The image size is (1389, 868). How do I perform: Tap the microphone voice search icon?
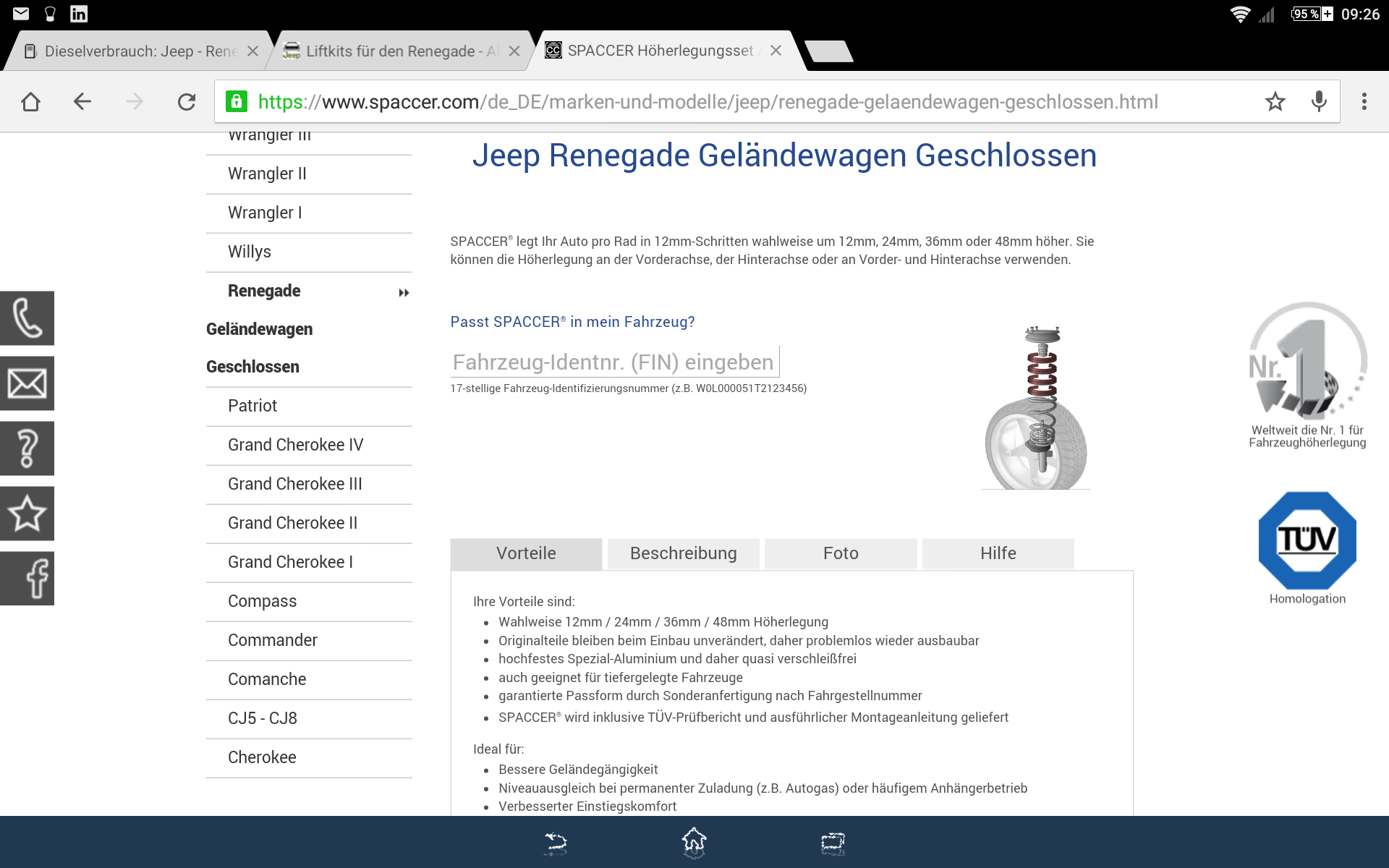(1319, 102)
